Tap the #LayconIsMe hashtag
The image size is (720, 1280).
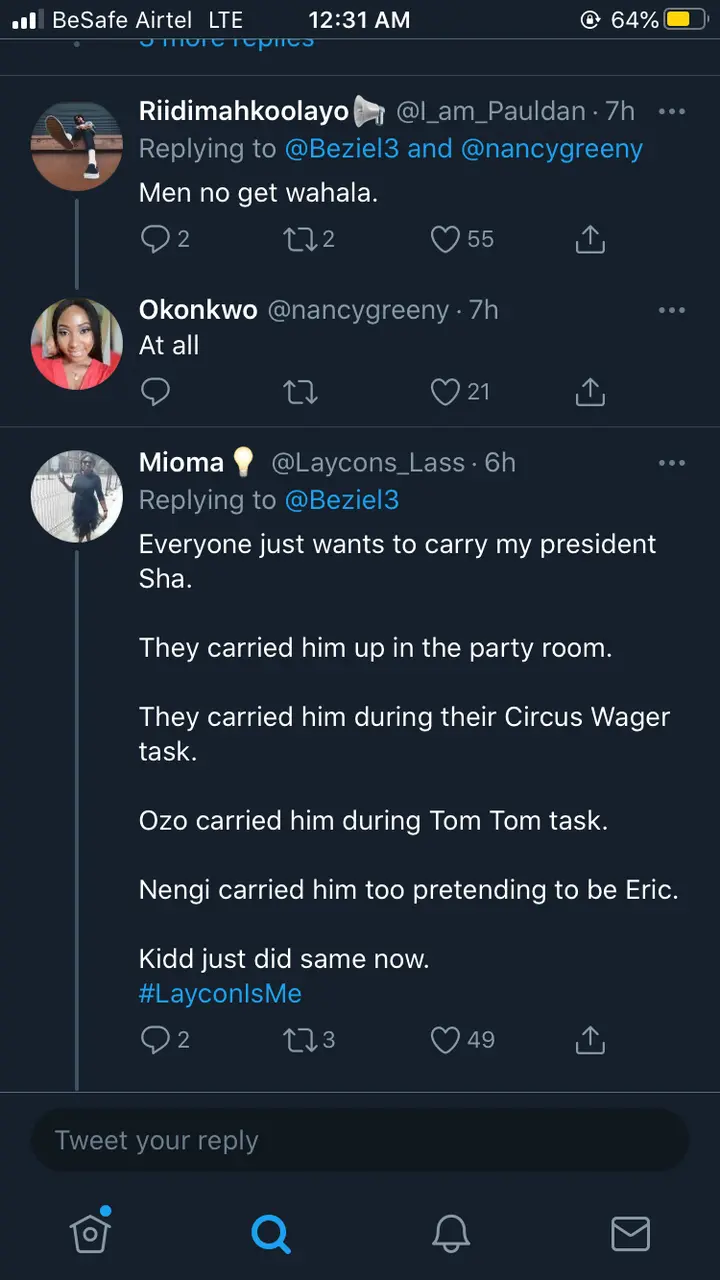(220, 993)
